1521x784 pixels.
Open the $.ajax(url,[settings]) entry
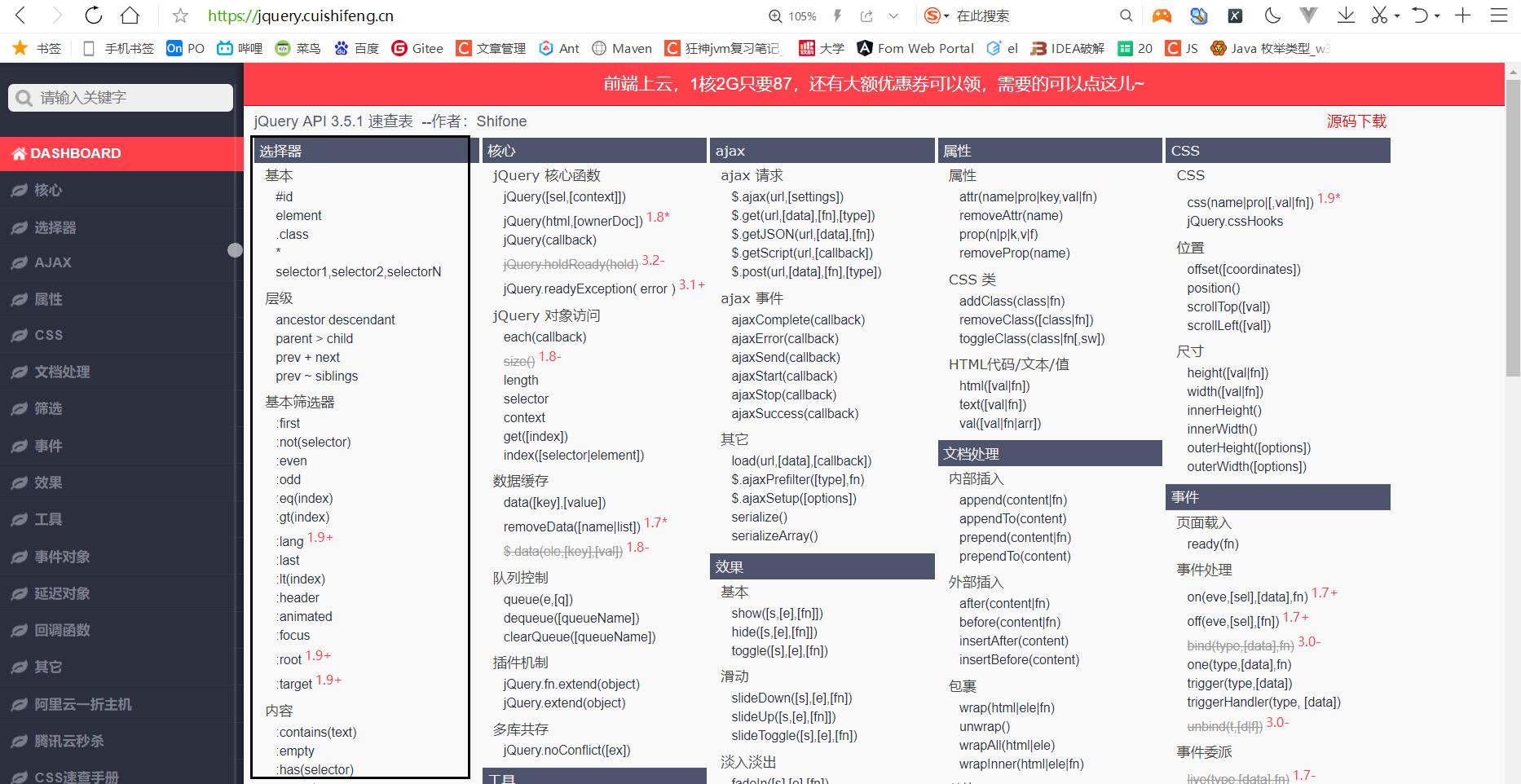tap(787, 196)
